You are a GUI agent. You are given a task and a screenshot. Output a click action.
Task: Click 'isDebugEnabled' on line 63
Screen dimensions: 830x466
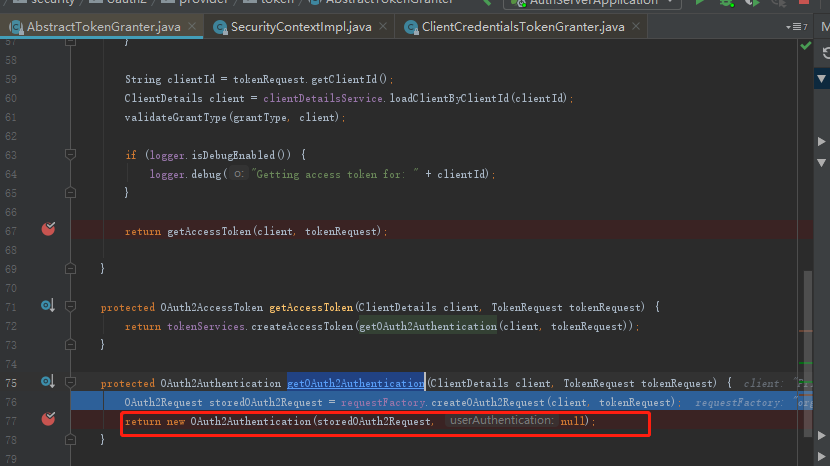pyautogui.click(x=233, y=155)
